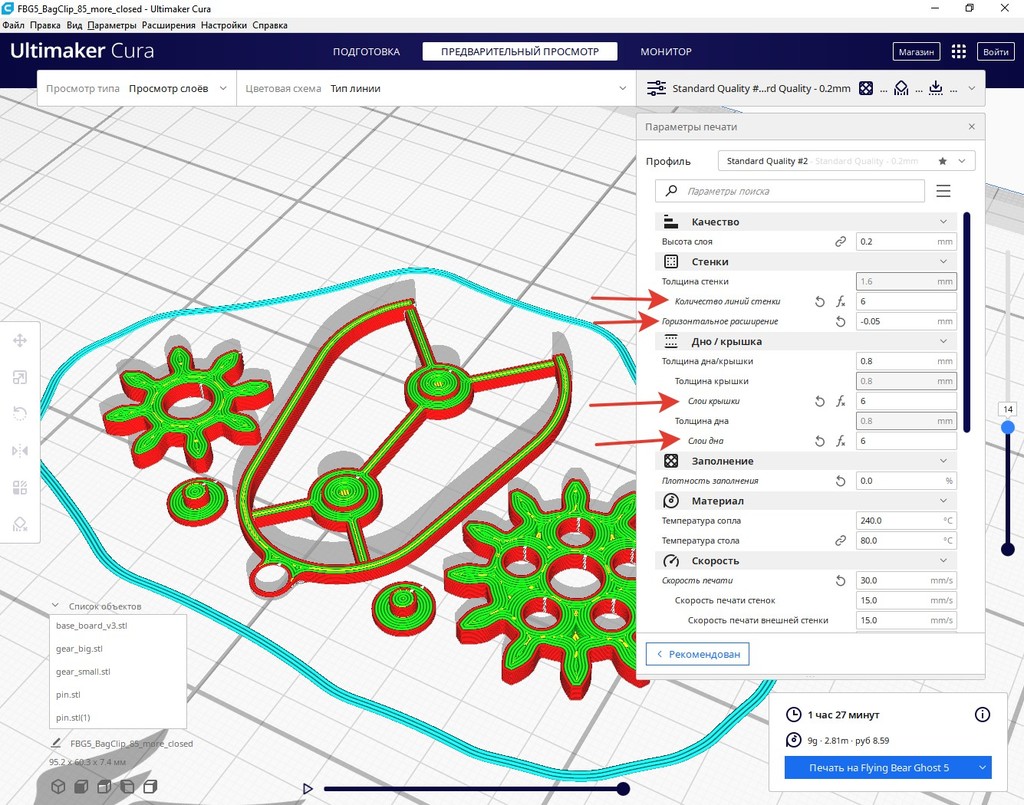Click the horizontal path slider handle
The image size is (1024, 805).
click(624, 789)
